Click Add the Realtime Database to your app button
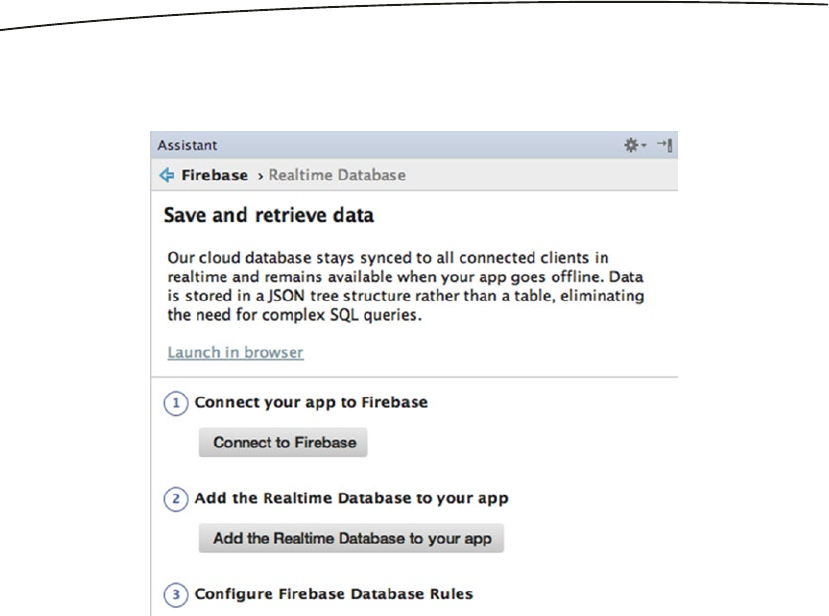The width and height of the screenshot is (829, 616). tap(351, 538)
